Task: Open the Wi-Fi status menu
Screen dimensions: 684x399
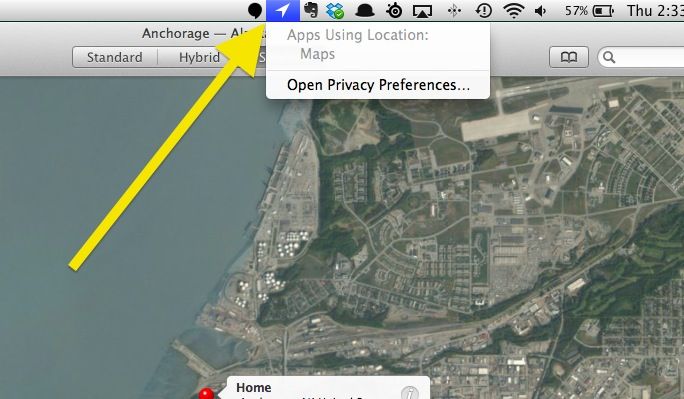Action: pyautogui.click(x=513, y=10)
